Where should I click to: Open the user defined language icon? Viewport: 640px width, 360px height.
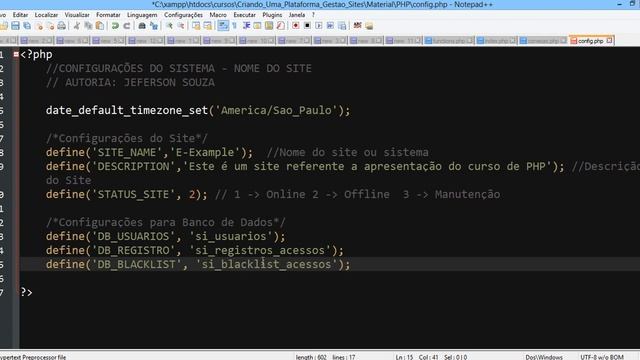[258, 26]
